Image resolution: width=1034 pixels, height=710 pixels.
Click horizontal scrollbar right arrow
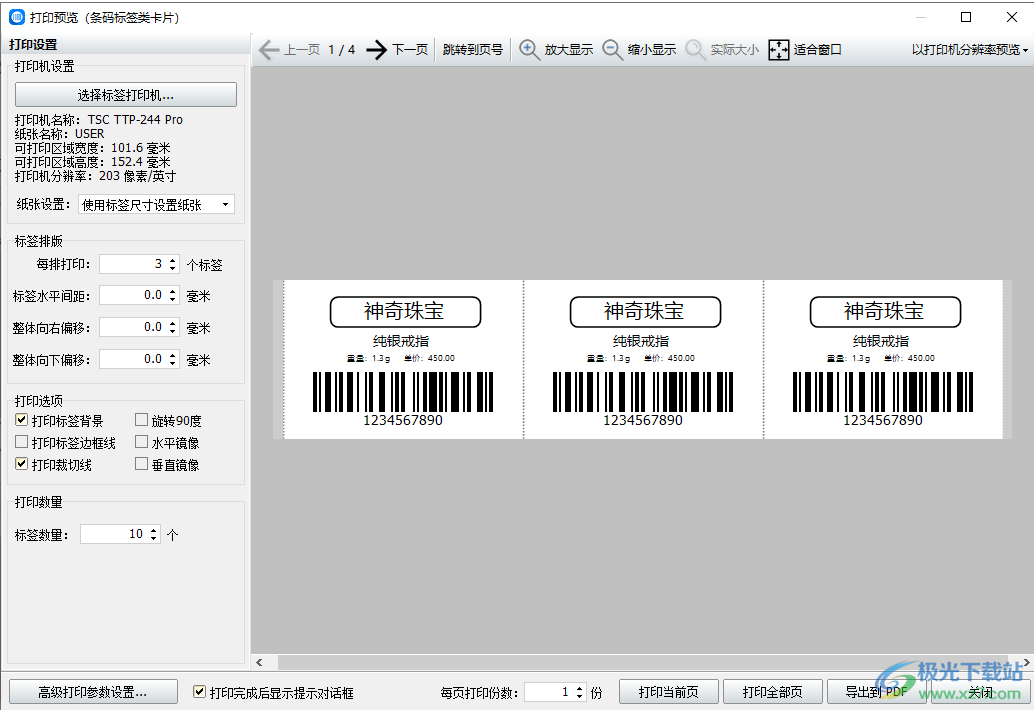pyautogui.click(x=1026, y=662)
